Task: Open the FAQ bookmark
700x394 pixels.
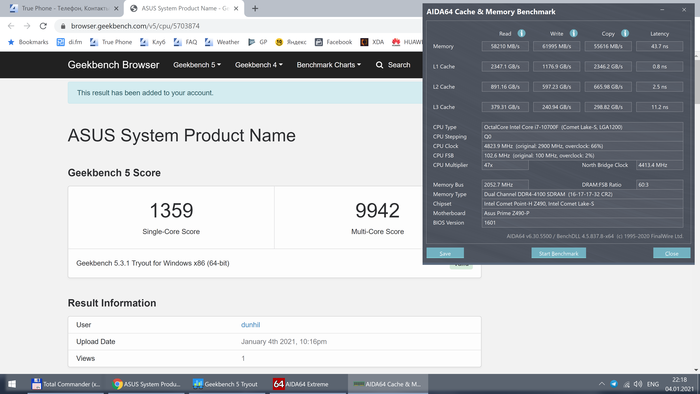Action: tap(185, 42)
